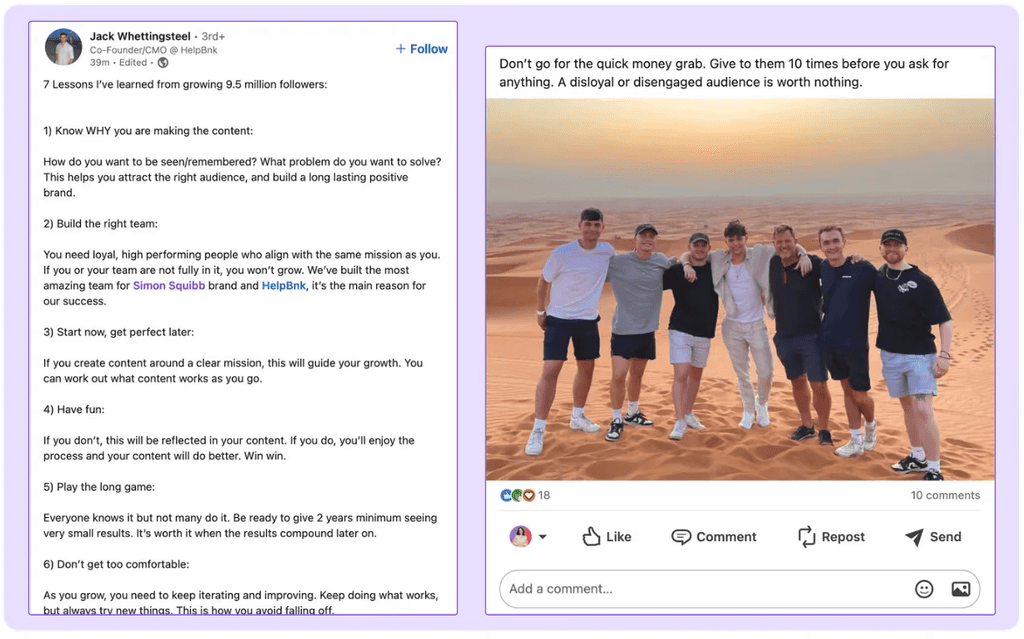Attach an image to your comment
This screenshot has width=1024, height=639.
tap(960, 589)
